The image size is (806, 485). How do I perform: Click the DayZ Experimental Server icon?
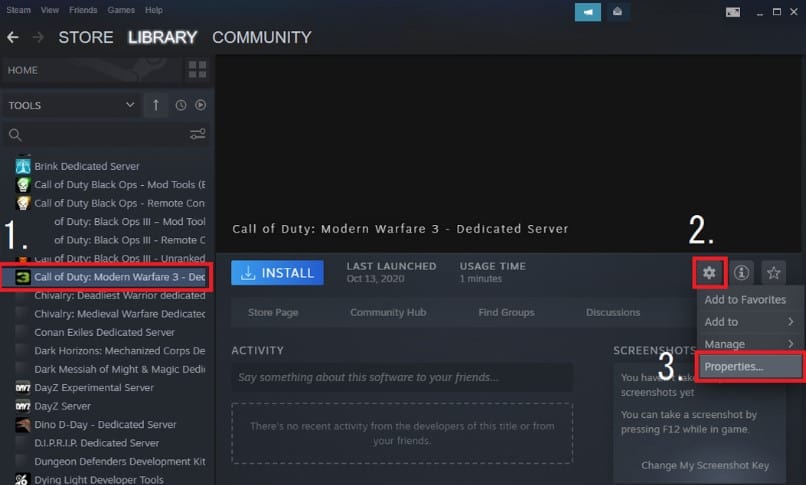point(23,387)
